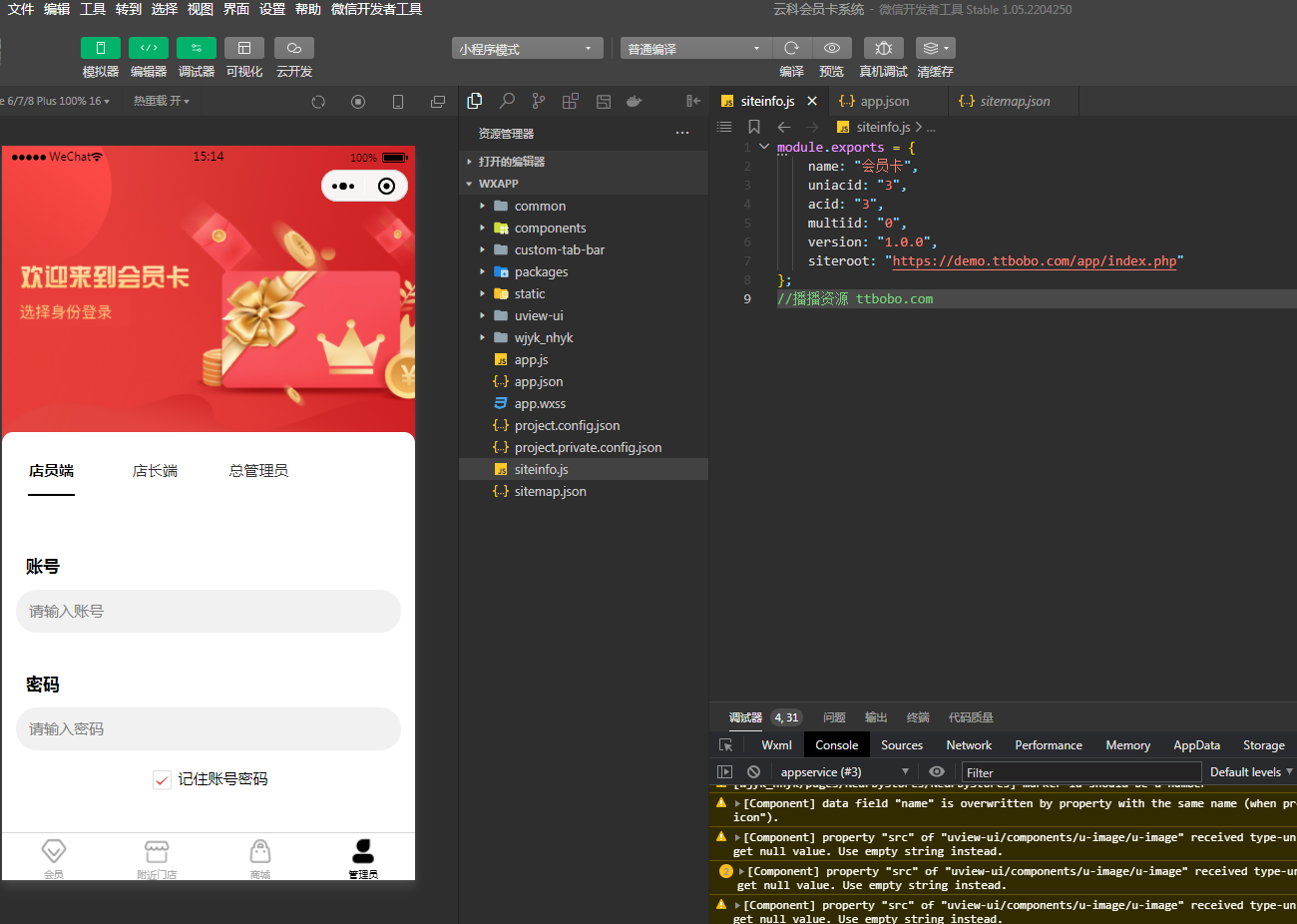Image resolution: width=1297 pixels, height=924 pixels.
Task: Open the Explorer files icon
Action: (475, 101)
